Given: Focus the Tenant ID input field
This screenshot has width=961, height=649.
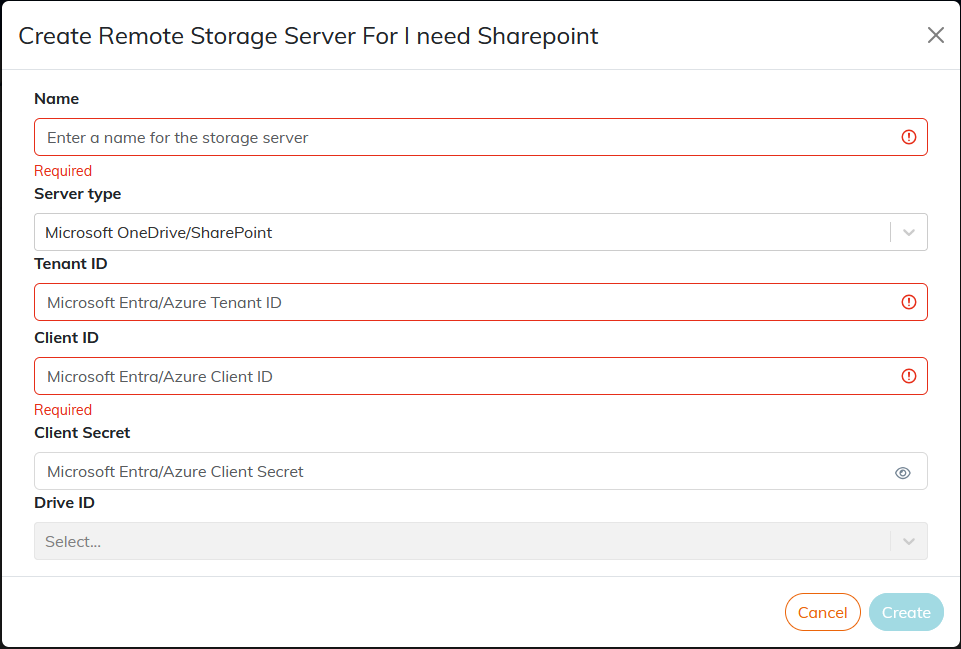Looking at the screenshot, I should click(480, 302).
